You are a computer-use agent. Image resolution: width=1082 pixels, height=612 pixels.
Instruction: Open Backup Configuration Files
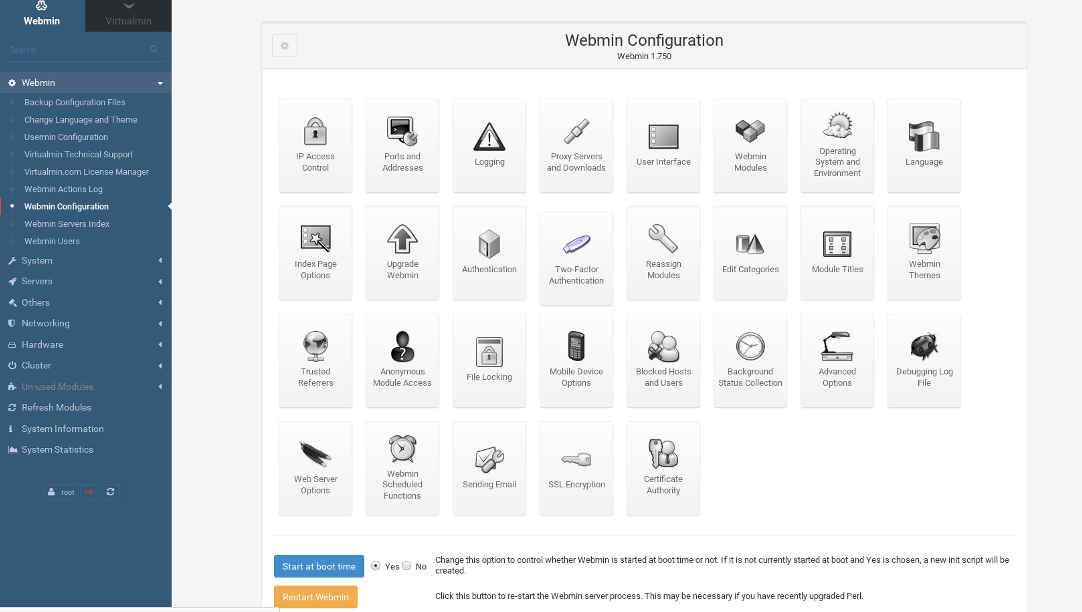click(x=75, y=102)
